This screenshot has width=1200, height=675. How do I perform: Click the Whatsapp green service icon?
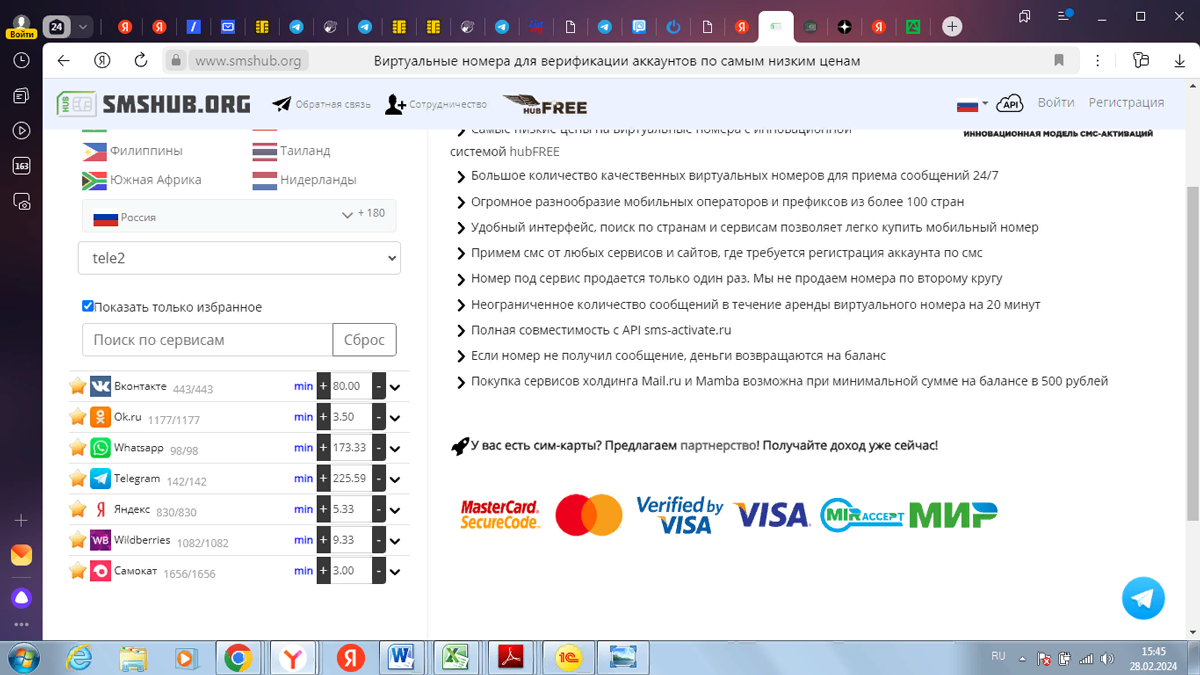tap(100, 448)
